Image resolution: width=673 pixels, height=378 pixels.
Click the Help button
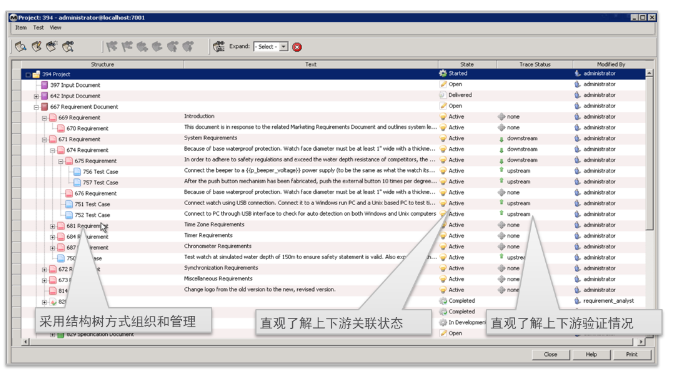(591, 354)
